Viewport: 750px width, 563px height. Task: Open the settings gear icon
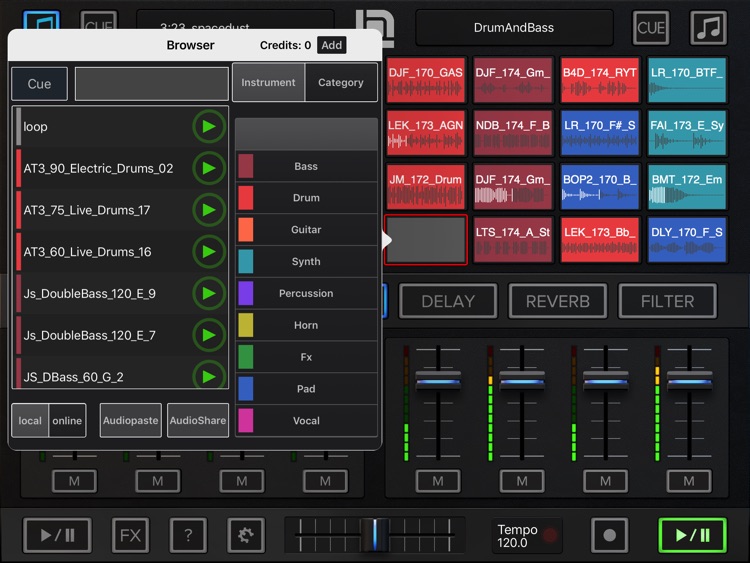click(x=246, y=535)
